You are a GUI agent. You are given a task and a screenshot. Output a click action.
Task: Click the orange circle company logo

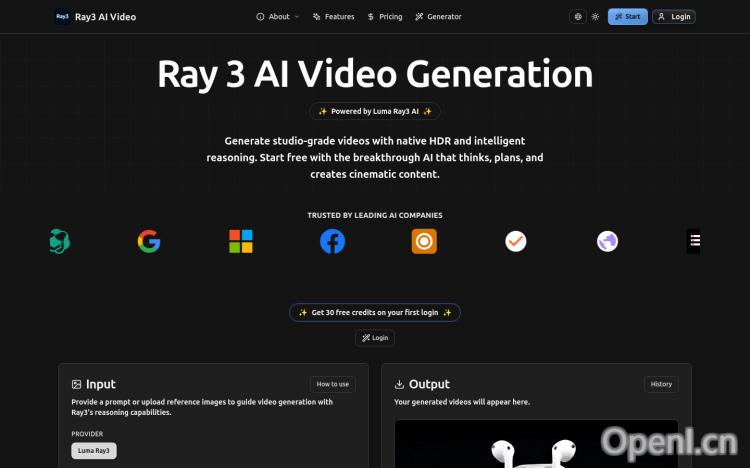(424, 241)
